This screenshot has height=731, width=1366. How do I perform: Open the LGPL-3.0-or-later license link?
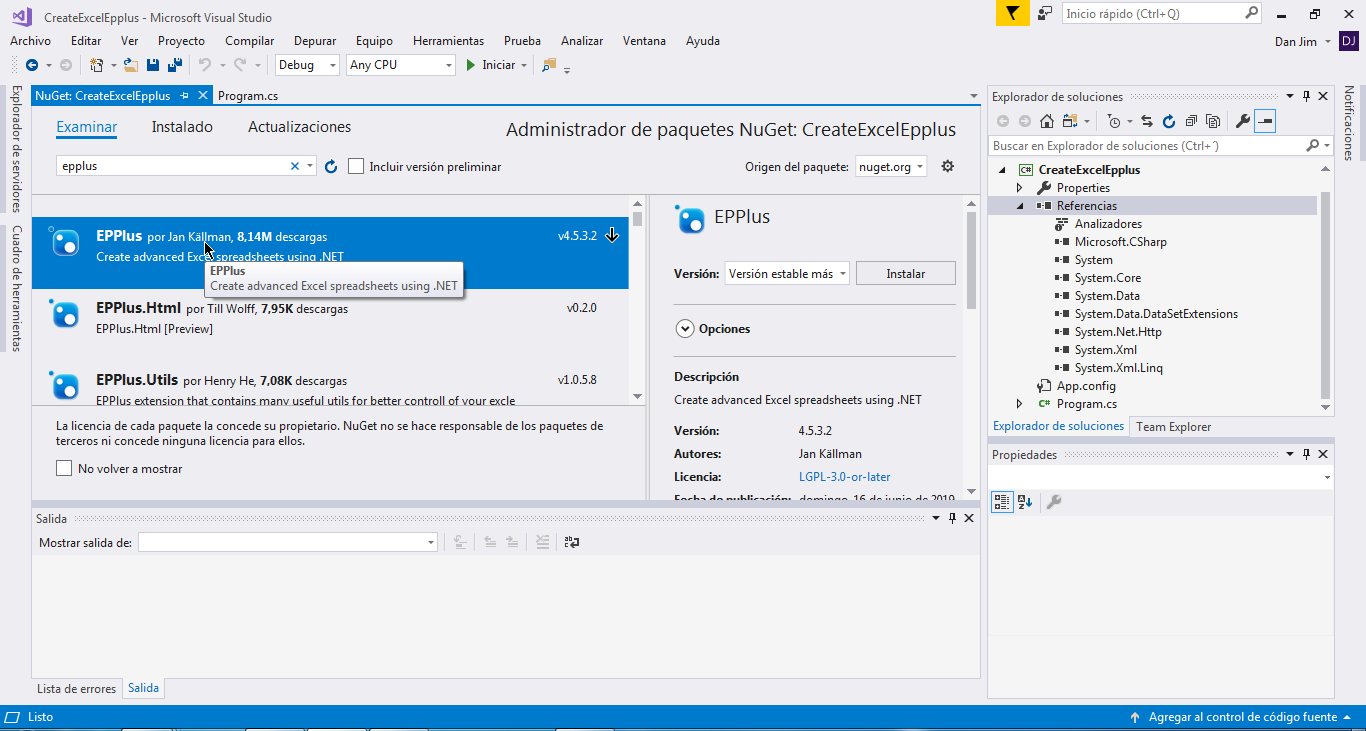pos(844,477)
